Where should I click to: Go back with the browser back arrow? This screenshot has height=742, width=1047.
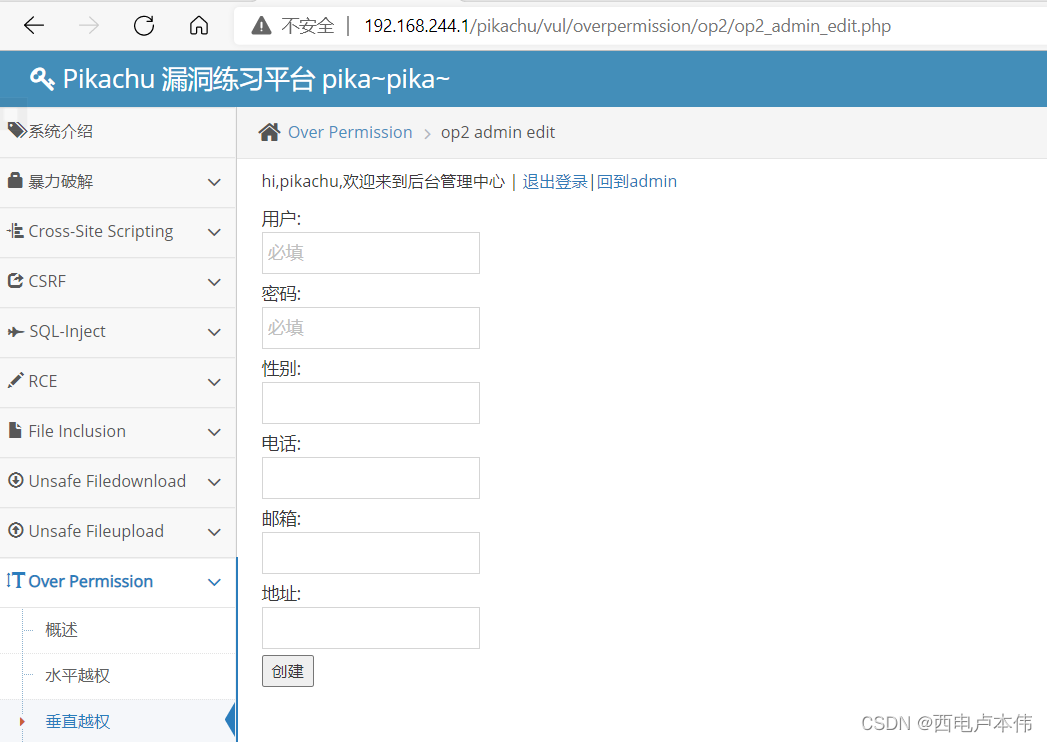33,25
